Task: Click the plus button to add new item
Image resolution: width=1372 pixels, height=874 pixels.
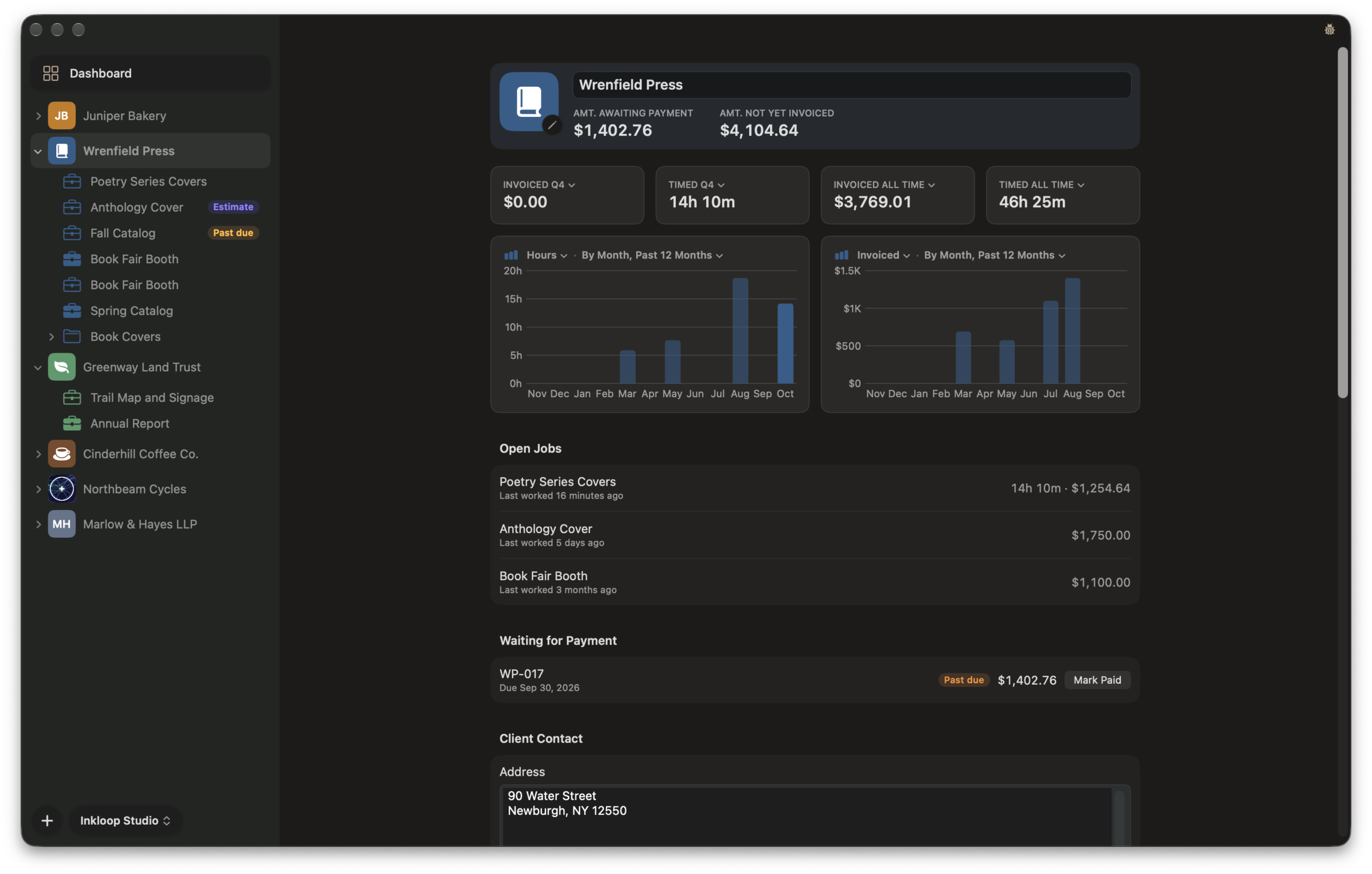Action: (47, 820)
